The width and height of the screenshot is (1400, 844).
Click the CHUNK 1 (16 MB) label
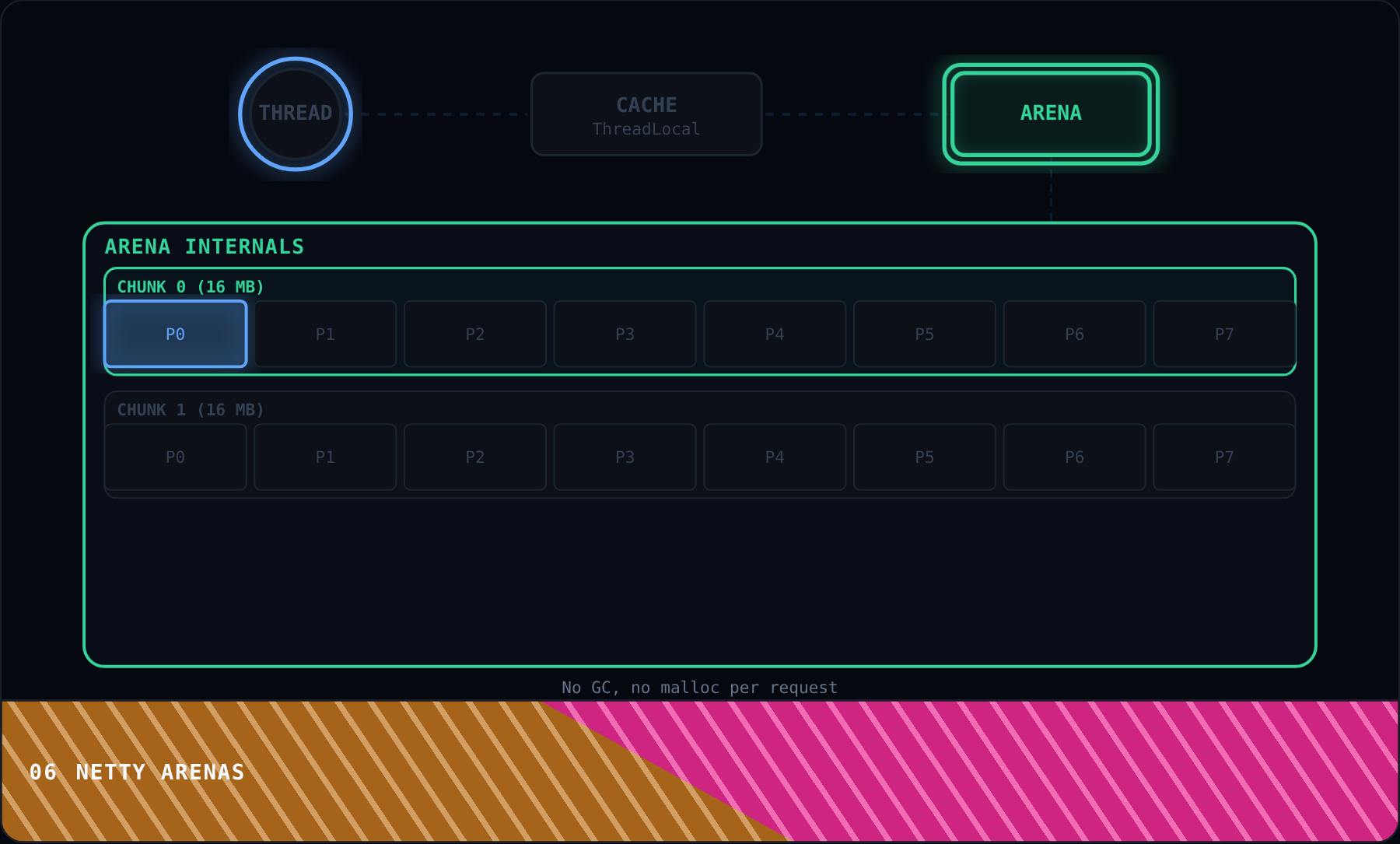tap(191, 410)
